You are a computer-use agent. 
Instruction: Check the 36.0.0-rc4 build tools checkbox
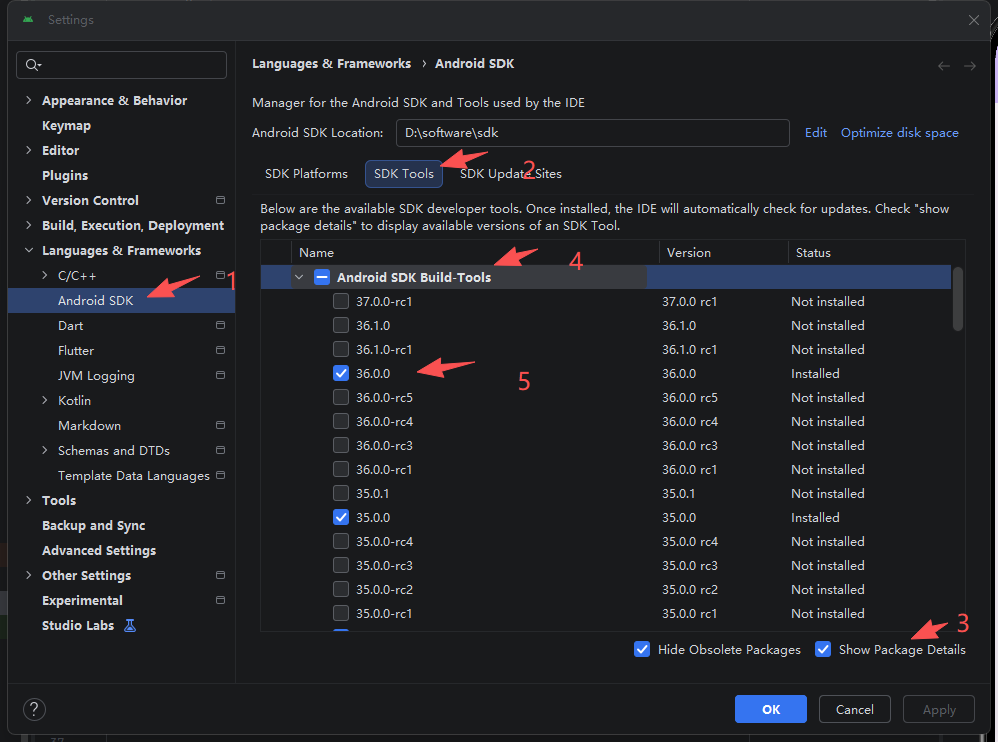[x=341, y=421]
